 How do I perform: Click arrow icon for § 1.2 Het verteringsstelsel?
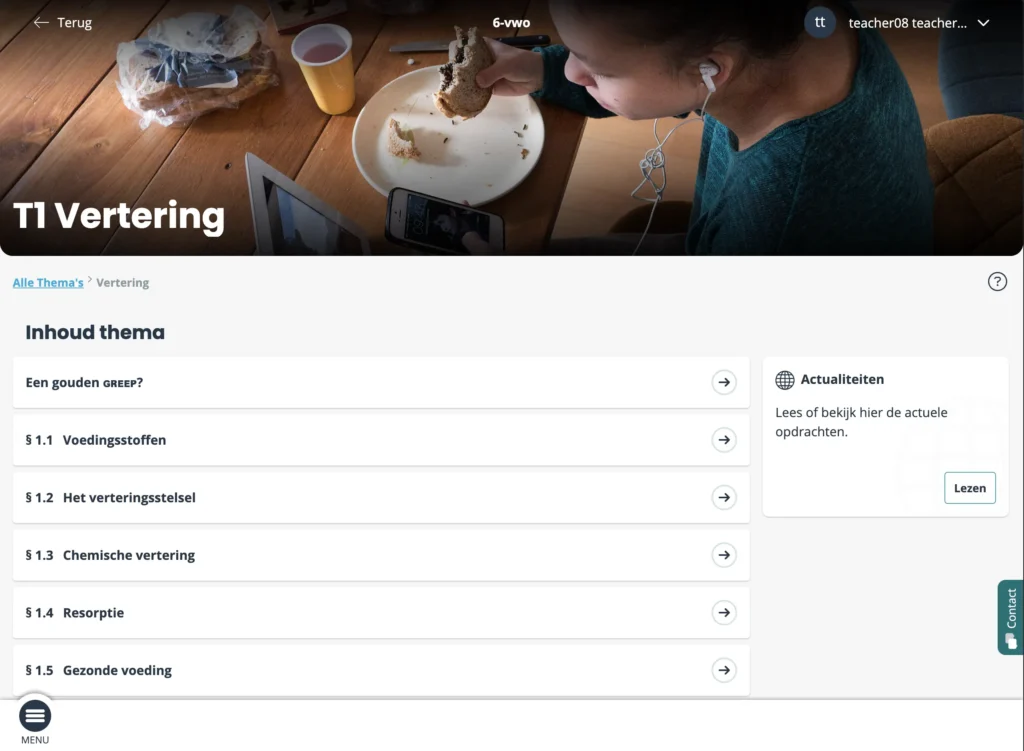click(x=724, y=497)
